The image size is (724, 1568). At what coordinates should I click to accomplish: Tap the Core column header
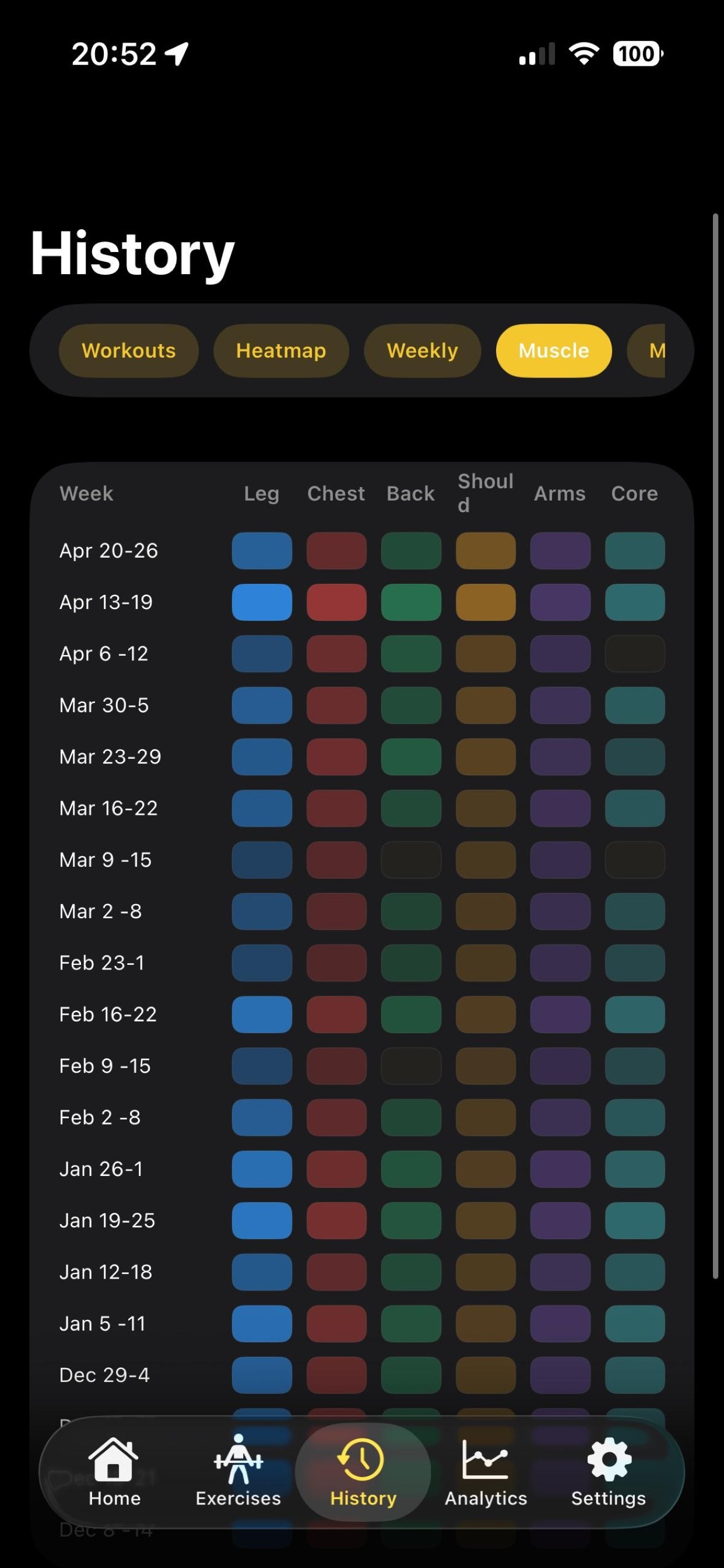tap(635, 494)
